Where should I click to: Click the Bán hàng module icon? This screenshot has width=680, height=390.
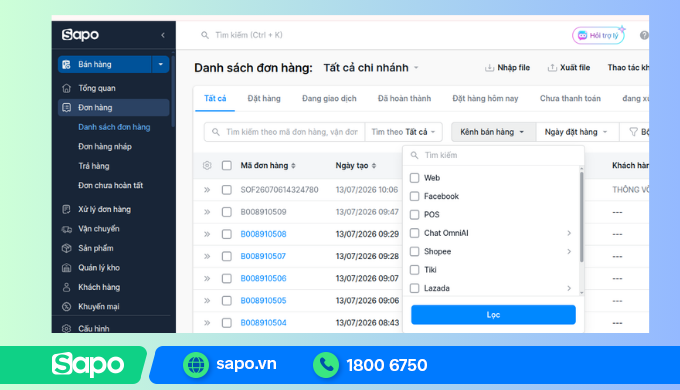[66, 64]
